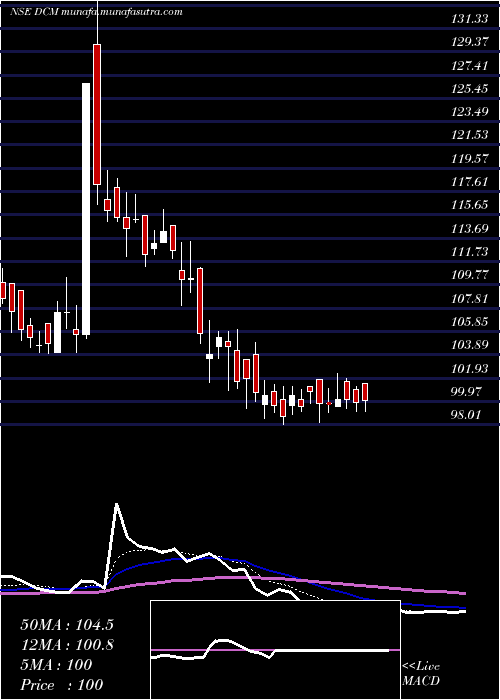The image size is (500, 700).
Task: Click the 98.01 price axis label
Action: pos(467,416)
